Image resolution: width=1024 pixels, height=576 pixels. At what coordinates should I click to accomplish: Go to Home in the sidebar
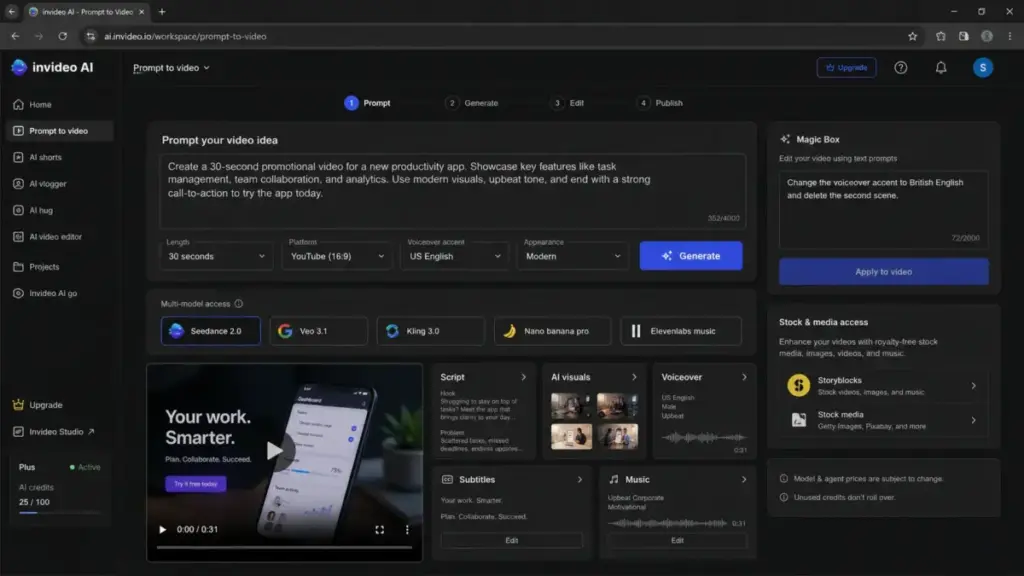click(x=57, y=104)
